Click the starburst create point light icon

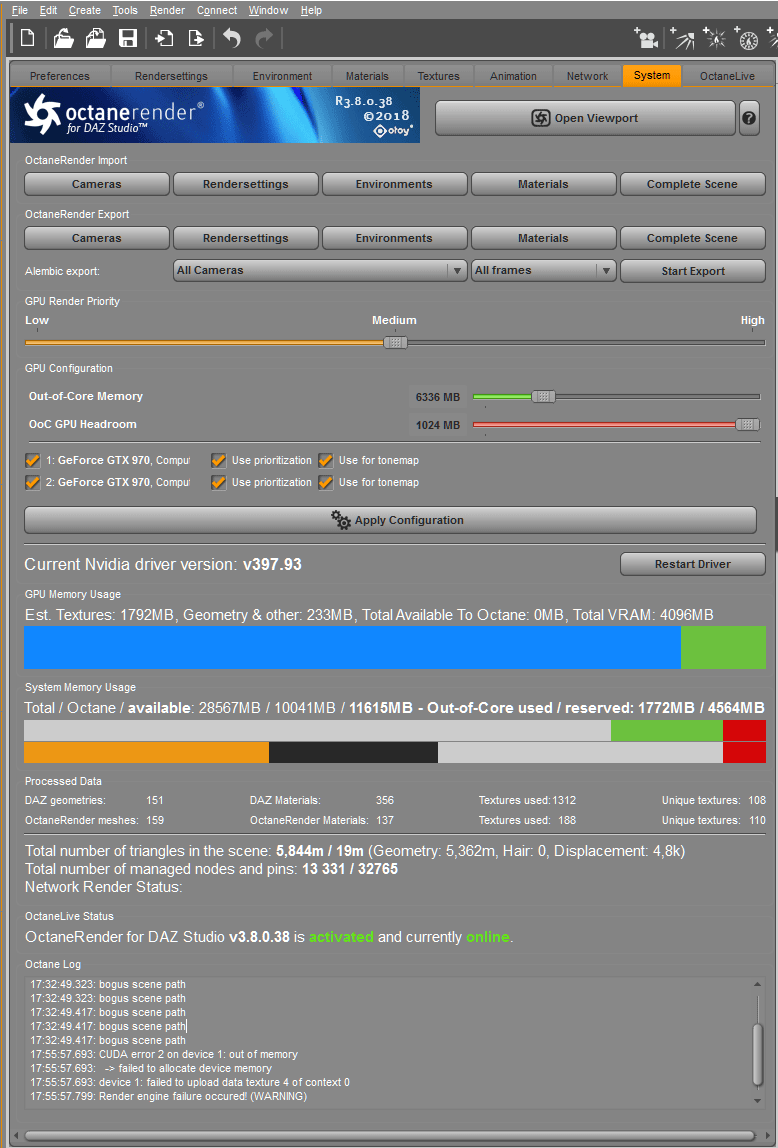(x=714, y=39)
